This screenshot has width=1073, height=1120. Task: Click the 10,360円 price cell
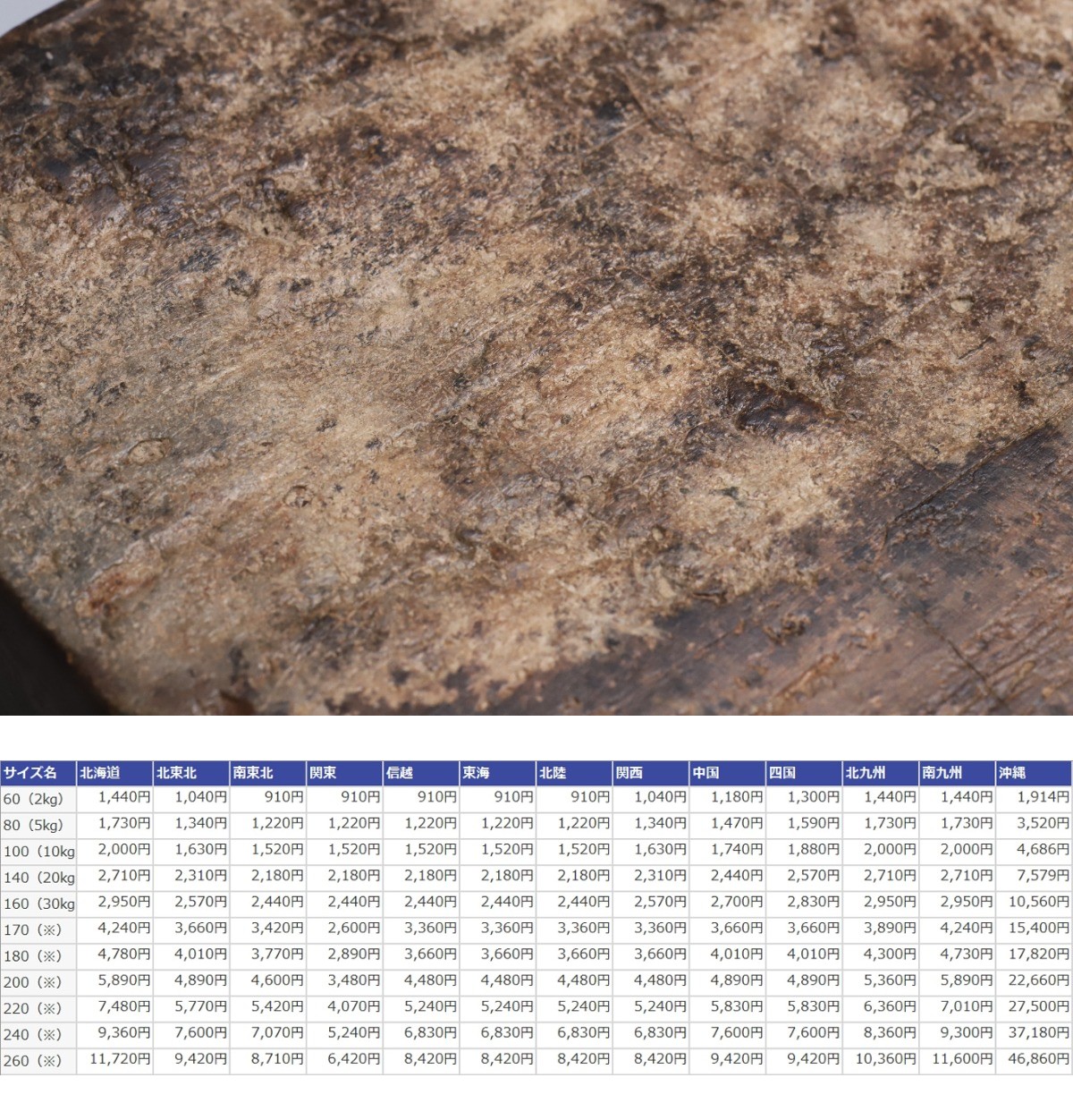tap(881, 1059)
